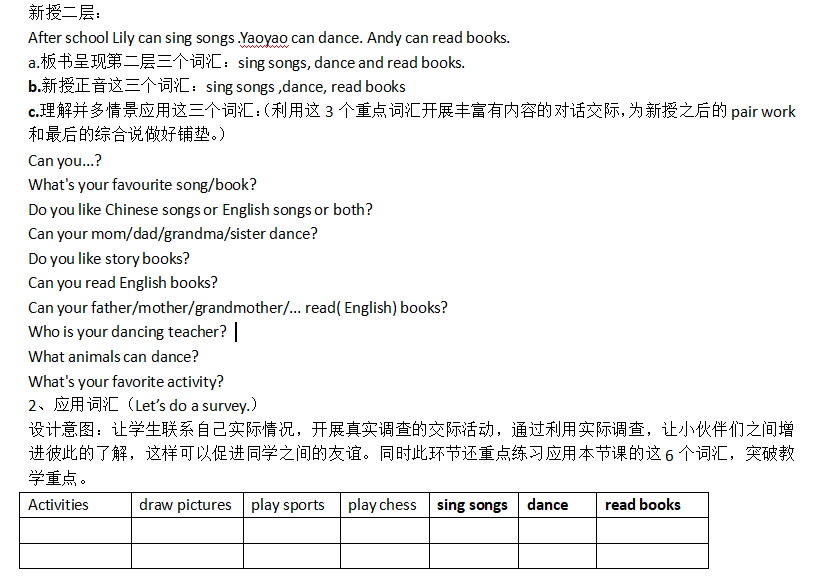
Task: Click the empty cell directly below 'draw pictures'
Action: 187,531
